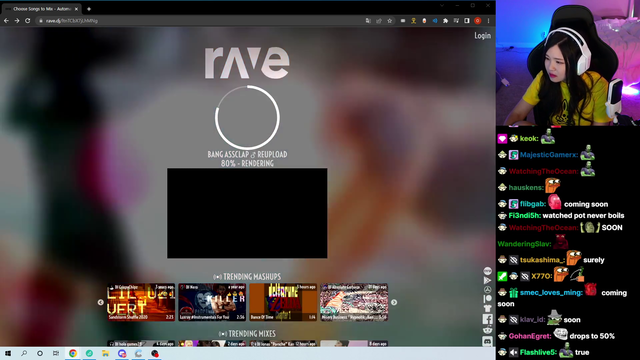Screen dimensions: 640x360
Task: Switch to Chrome in the taskbar
Action: pos(73,353)
